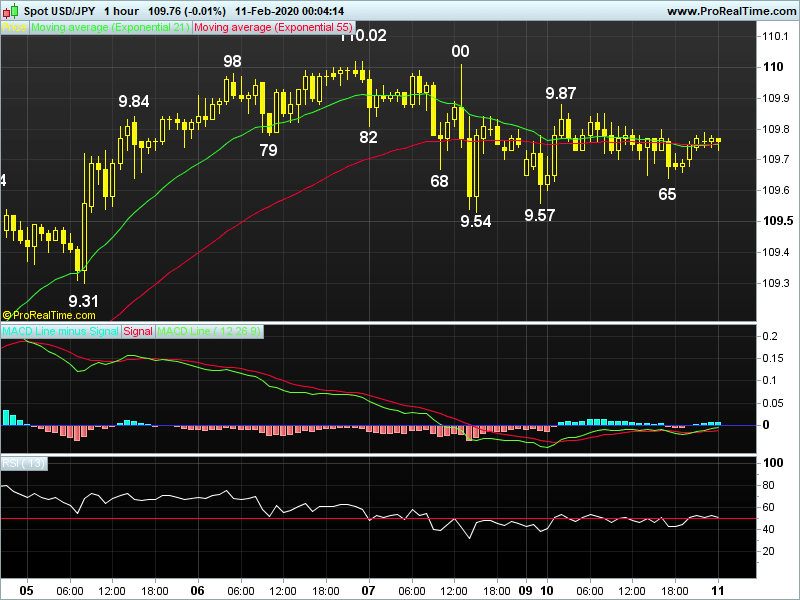The width and height of the screenshot is (800, 600).
Task: Click the 0.05 MACD axis label
Action: [772, 404]
